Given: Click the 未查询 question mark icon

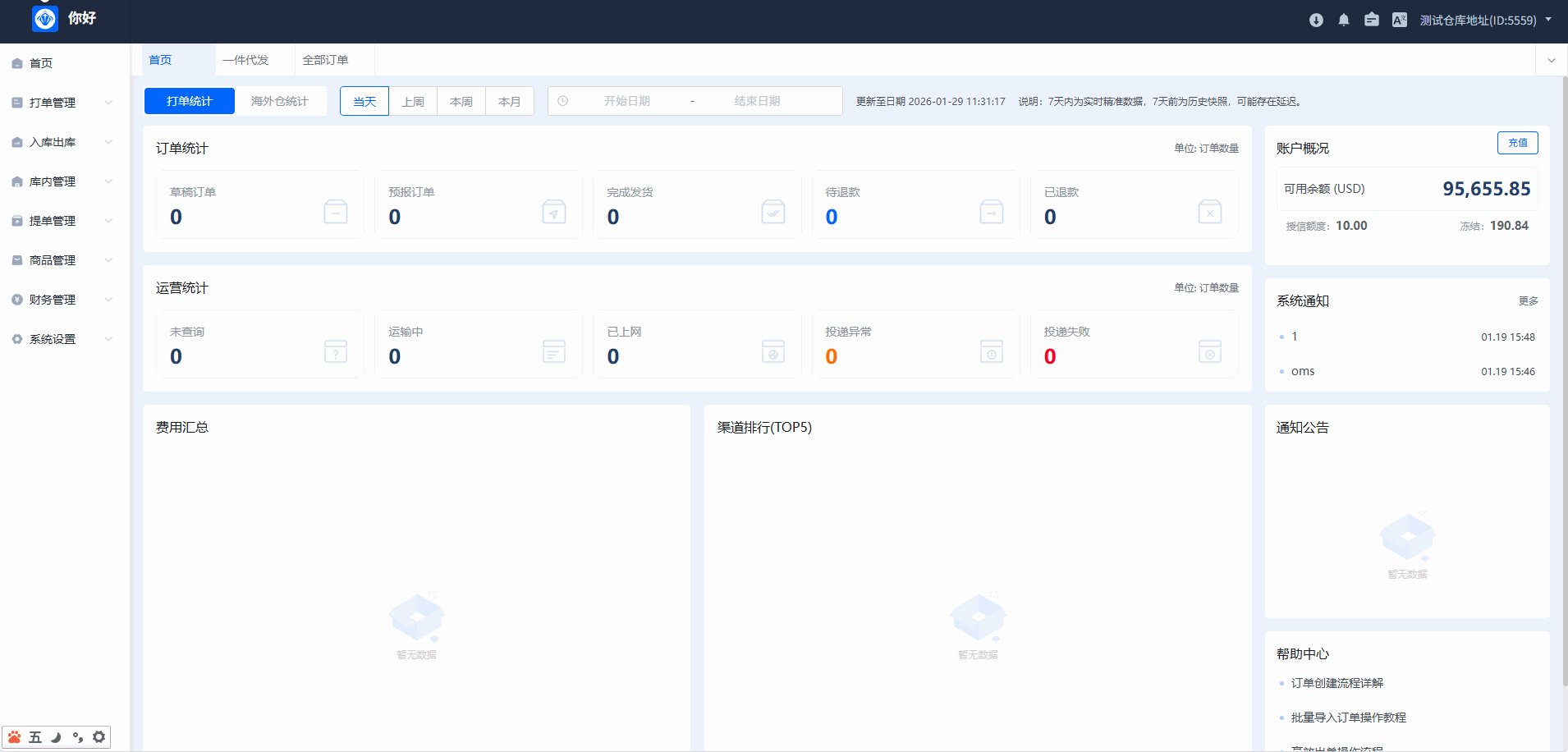Looking at the screenshot, I should [x=336, y=351].
